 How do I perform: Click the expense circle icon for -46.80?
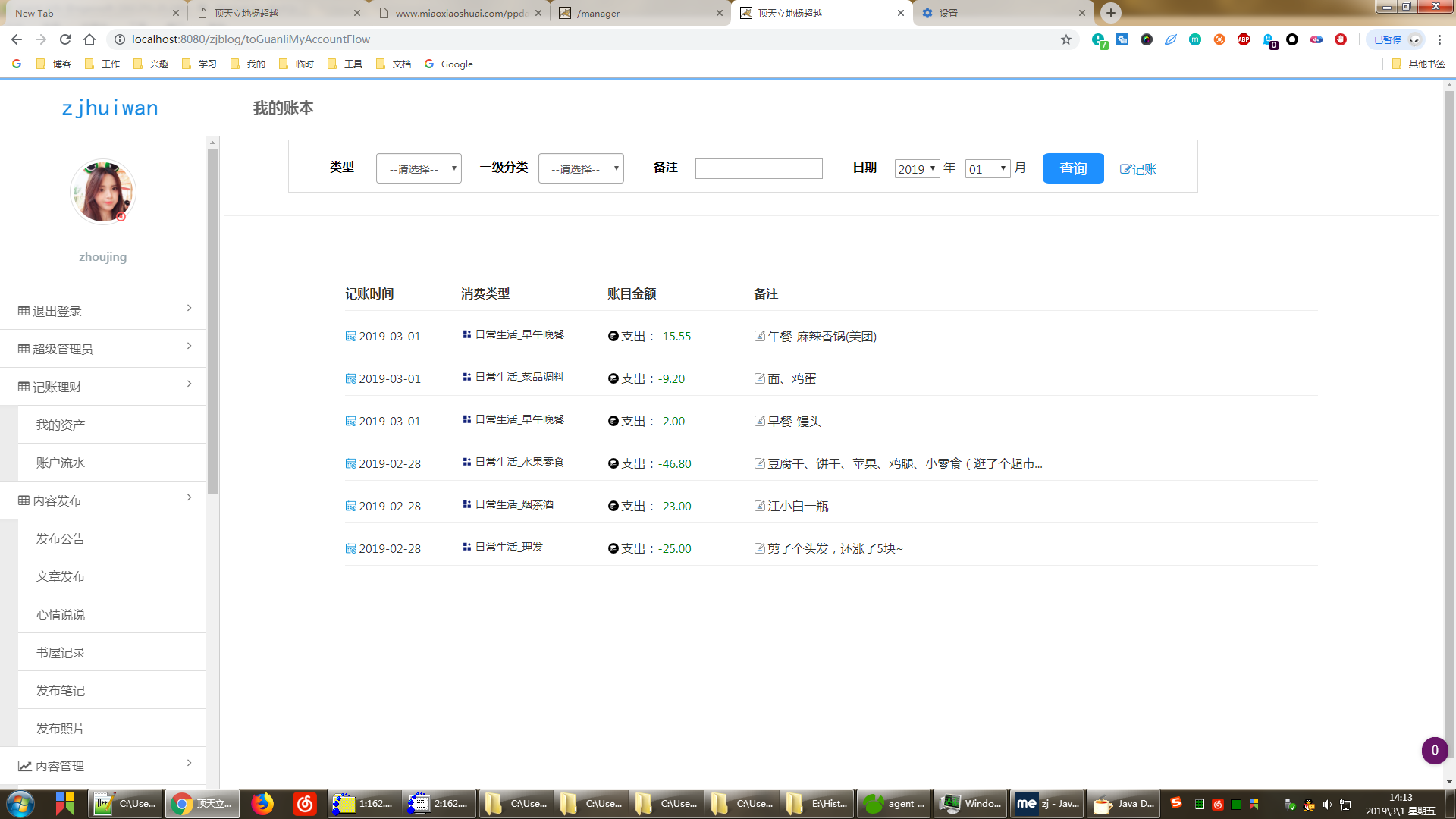(x=613, y=463)
